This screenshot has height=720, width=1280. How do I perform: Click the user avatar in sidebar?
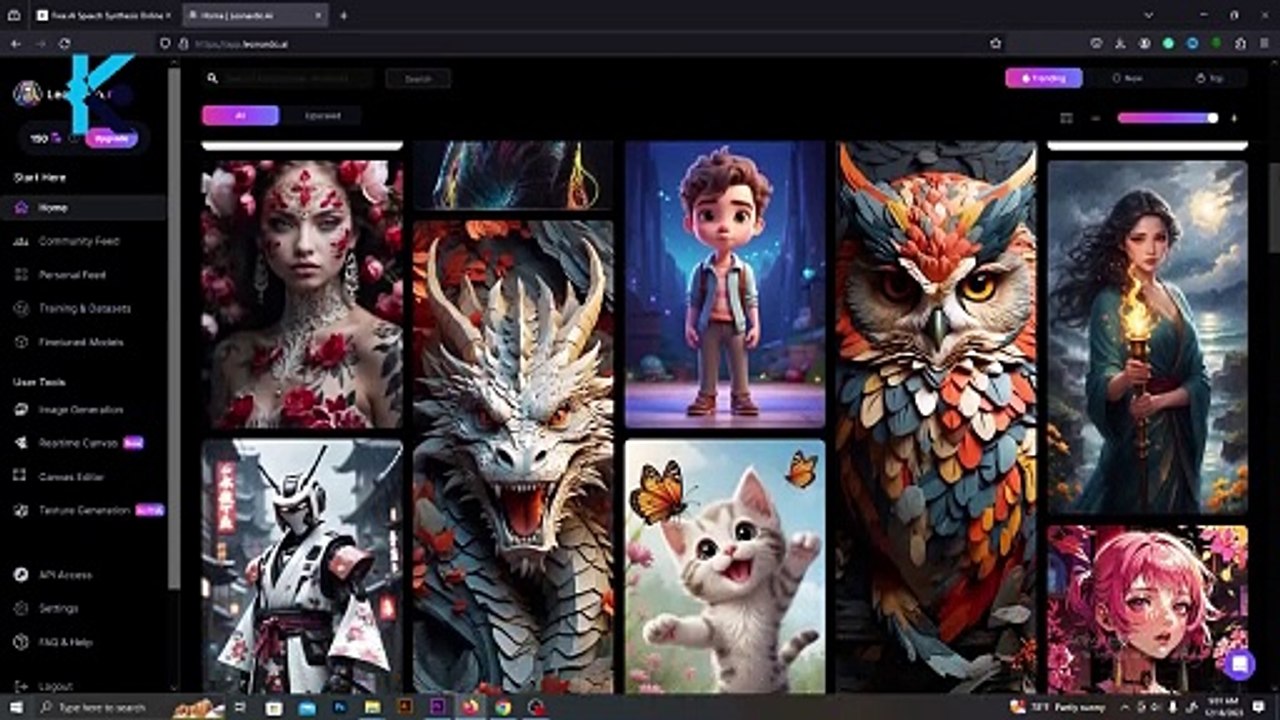[27, 94]
